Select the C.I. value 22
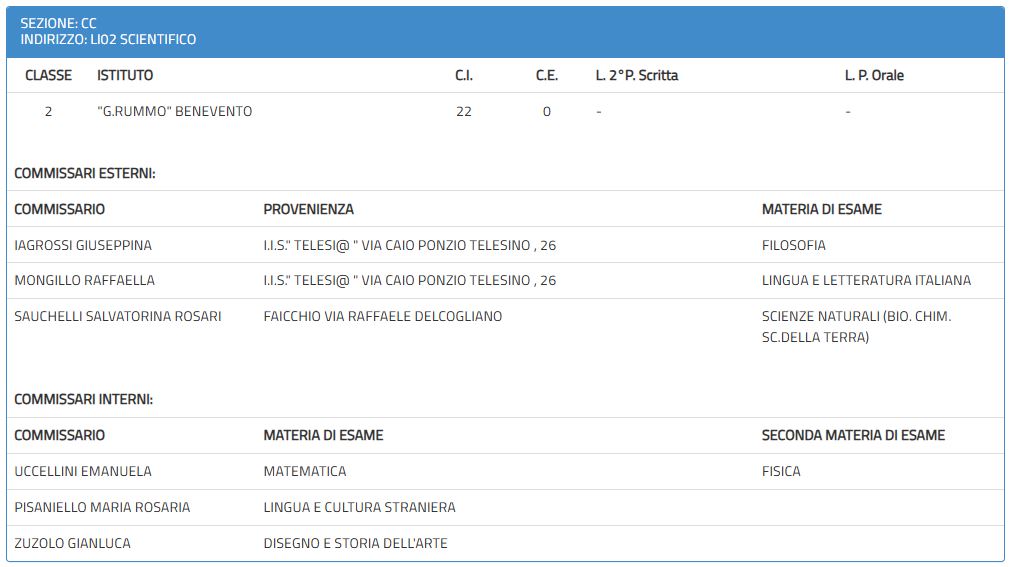This screenshot has width=1017, height=567. point(464,112)
